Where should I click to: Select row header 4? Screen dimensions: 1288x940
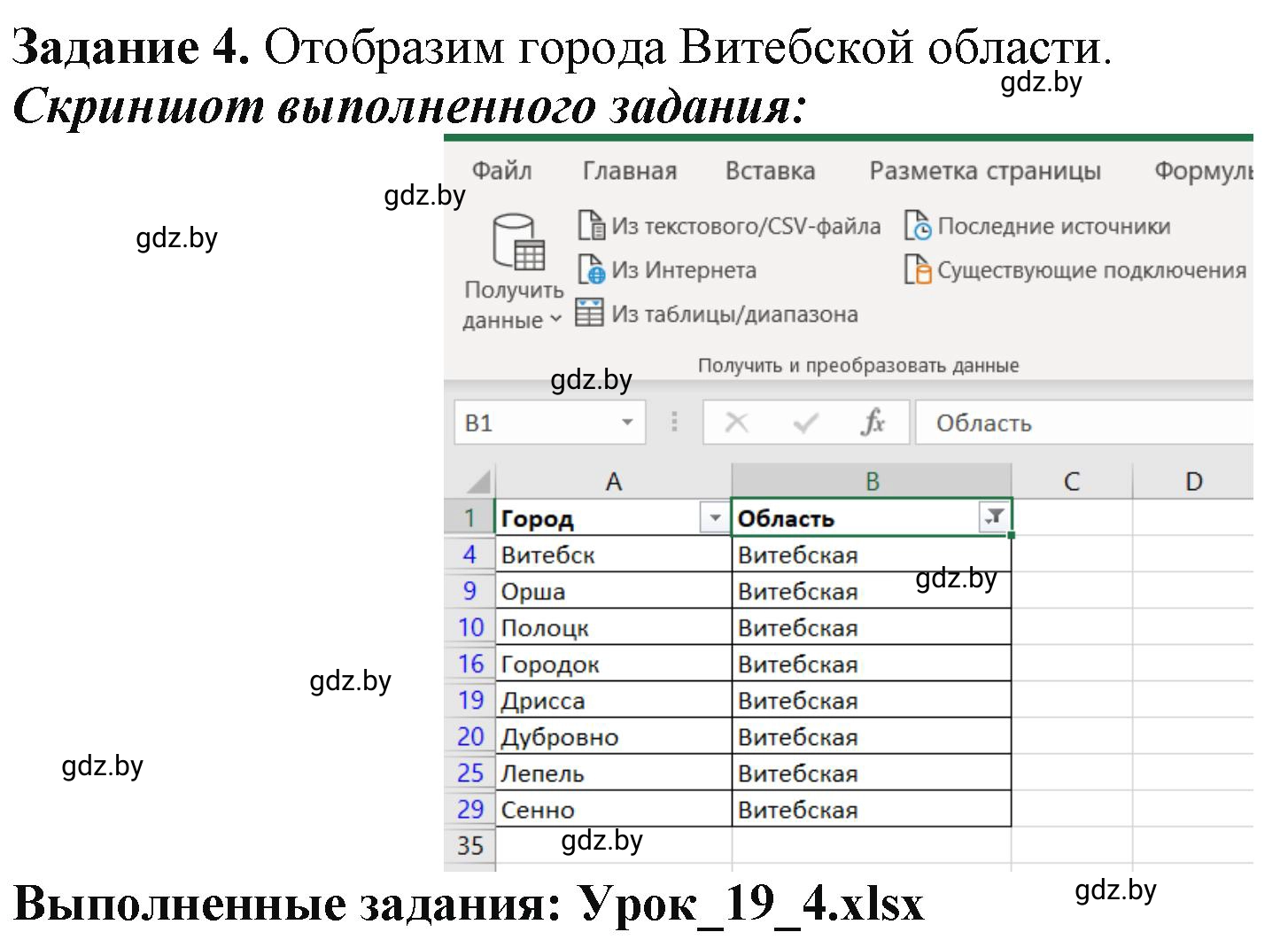coord(469,555)
